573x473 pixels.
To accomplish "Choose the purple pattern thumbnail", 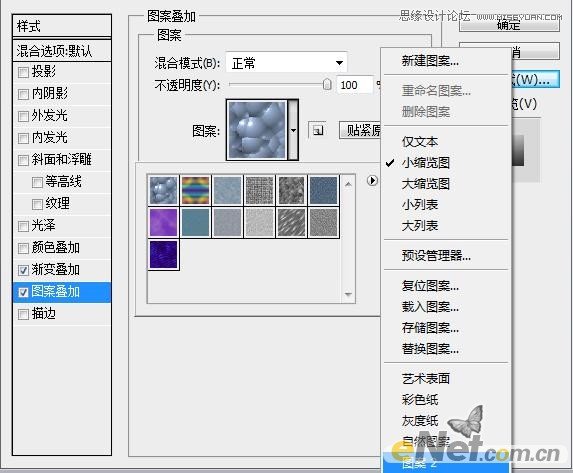I will pyautogui.click(x=163, y=222).
